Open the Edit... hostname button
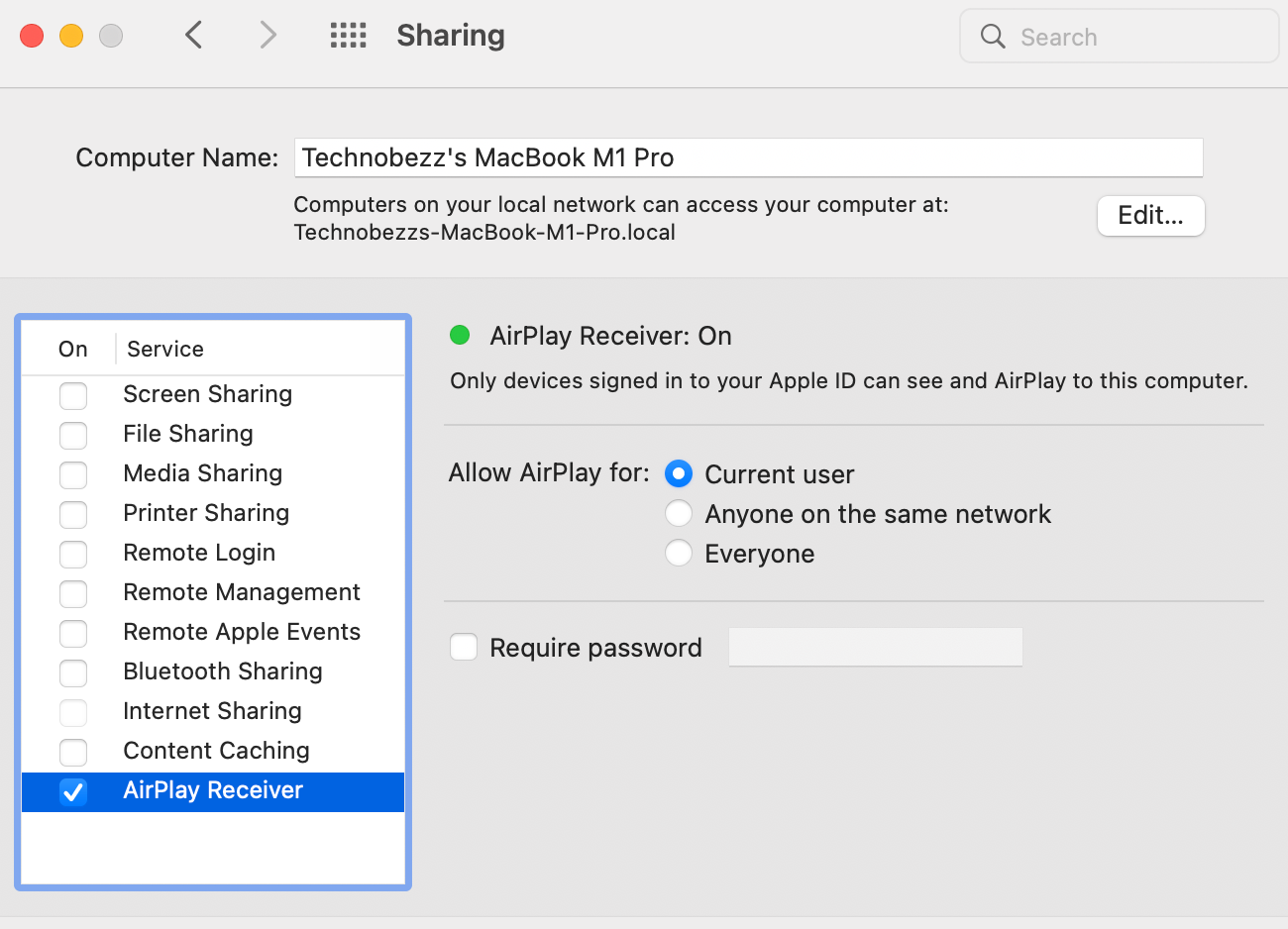Image resolution: width=1288 pixels, height=929 pixels. click(x=1150, y=216)
